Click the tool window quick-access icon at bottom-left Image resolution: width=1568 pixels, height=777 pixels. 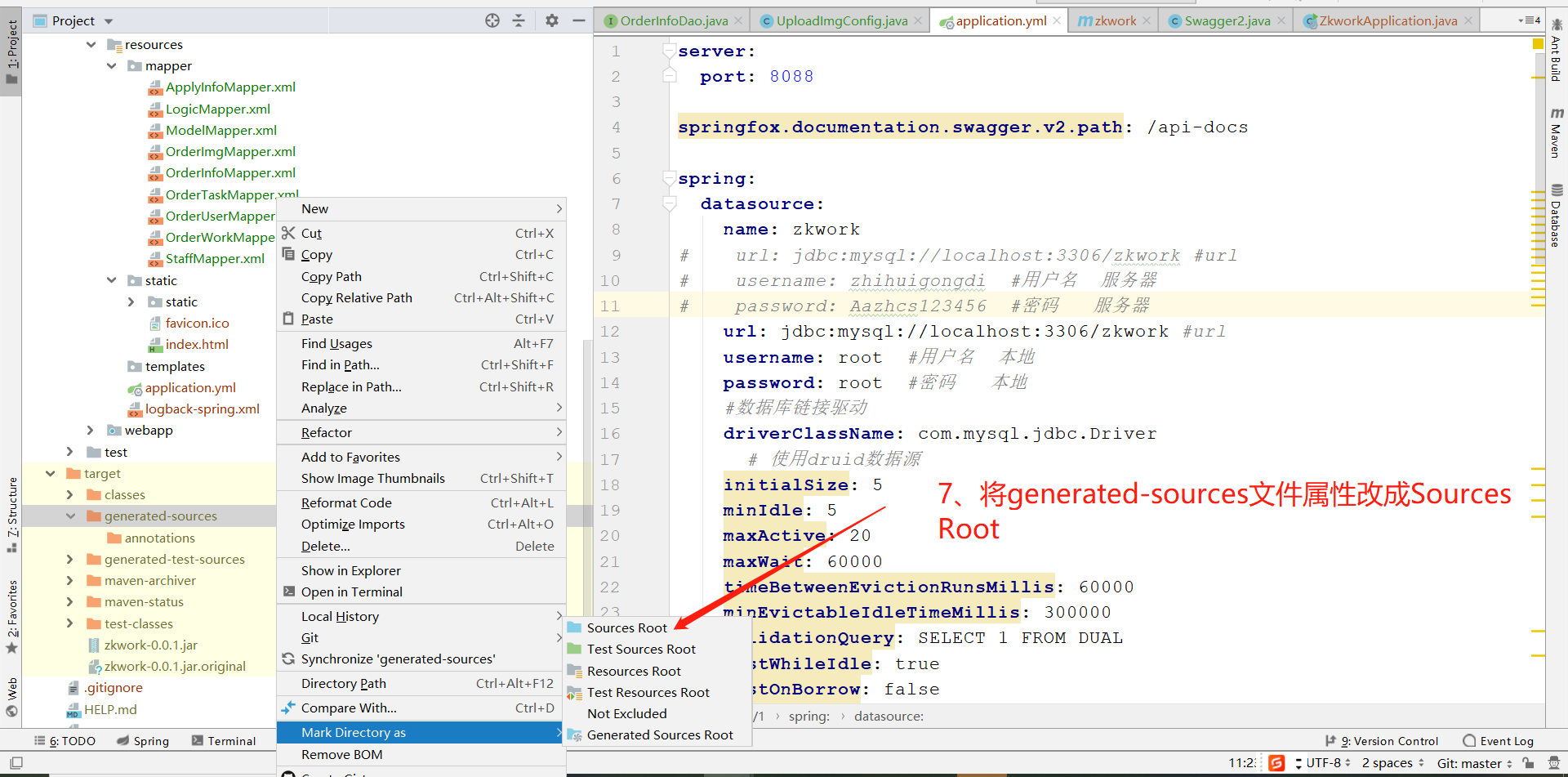pyautogui.click(x=16, y=763)
